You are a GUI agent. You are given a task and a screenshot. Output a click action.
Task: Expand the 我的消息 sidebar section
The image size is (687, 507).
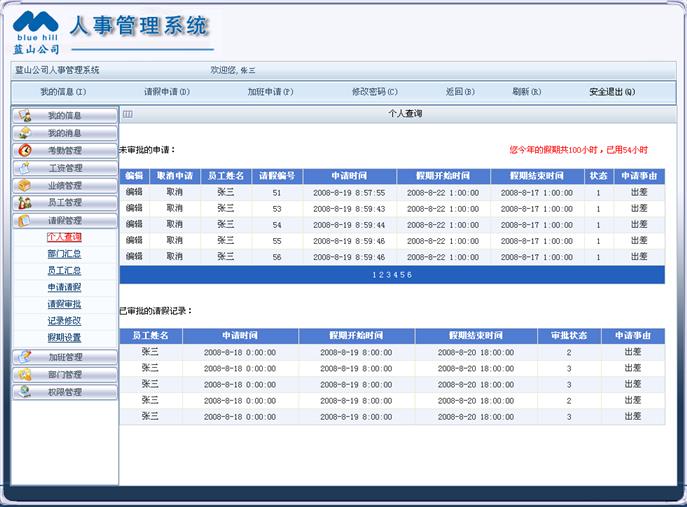(x=65, y=133)
